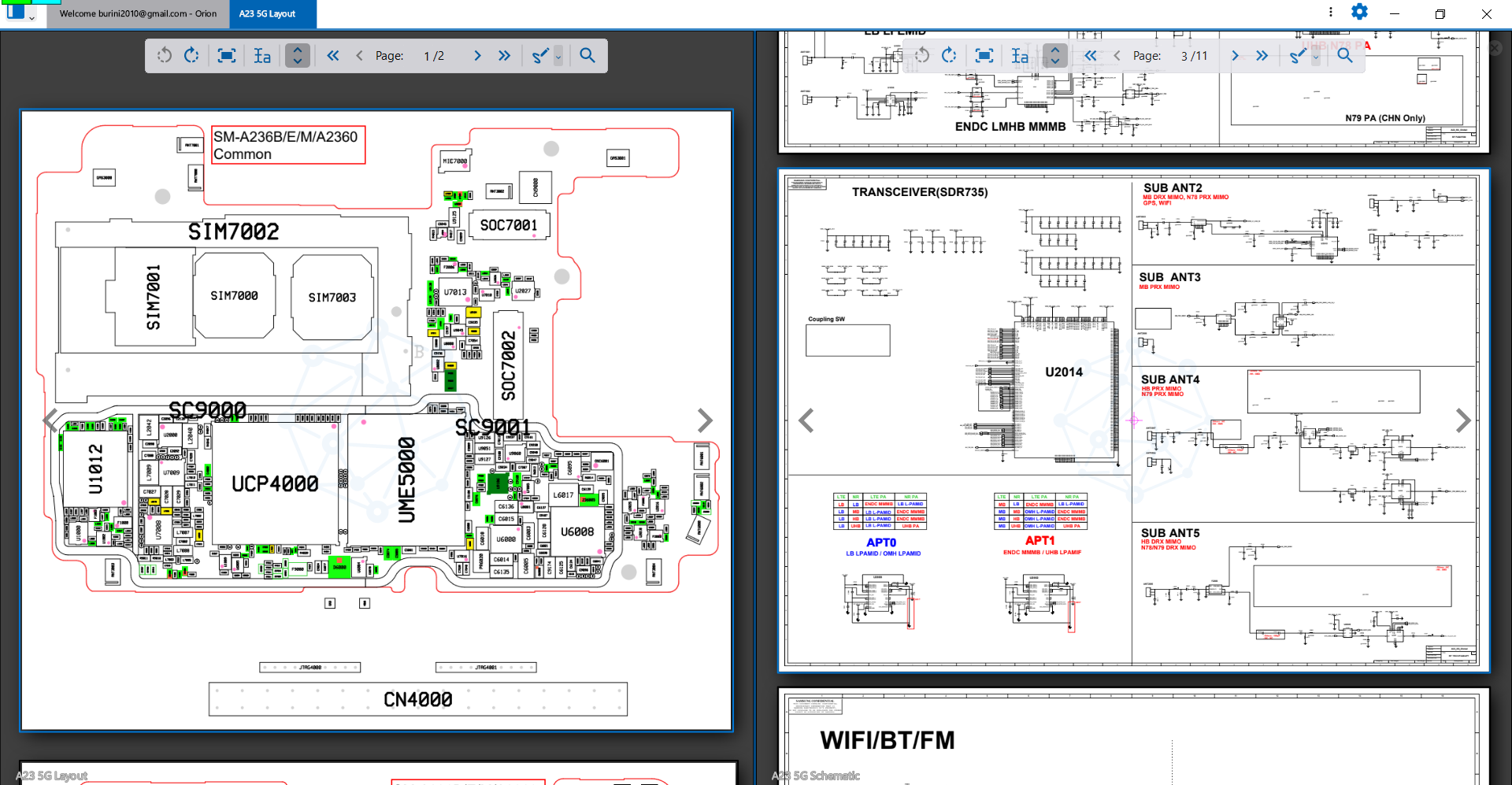Go to next schematic page in right toolbar

pos(1235,56)
